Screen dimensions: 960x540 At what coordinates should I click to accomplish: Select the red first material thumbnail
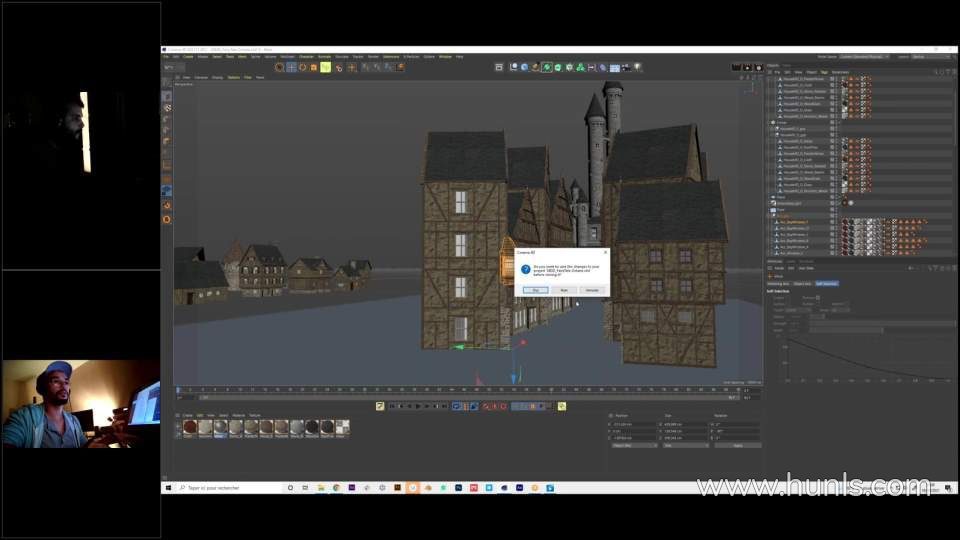[x=190, y=427]
